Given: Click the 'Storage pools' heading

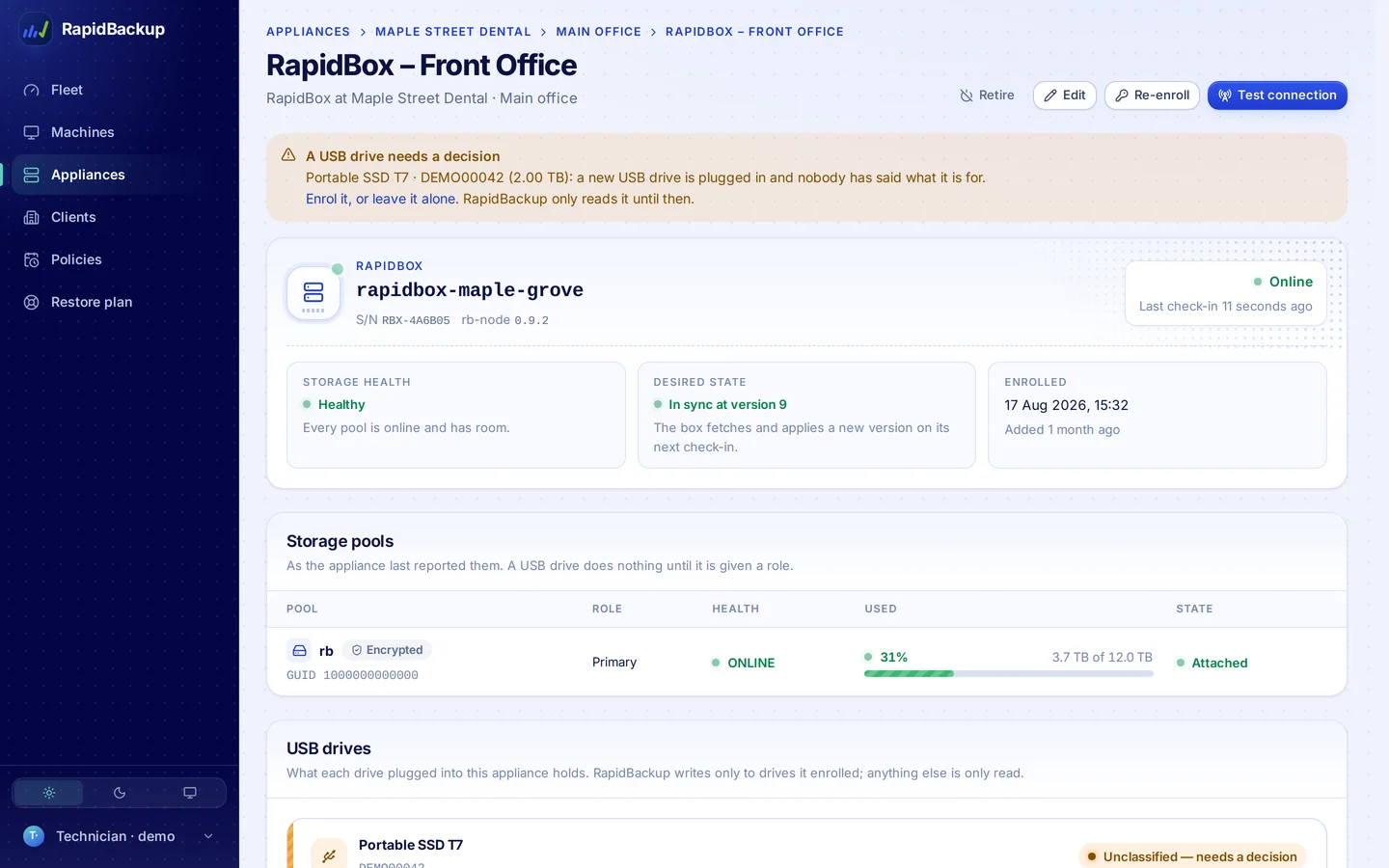Looking at the screenshot, I should coord(340,541).
